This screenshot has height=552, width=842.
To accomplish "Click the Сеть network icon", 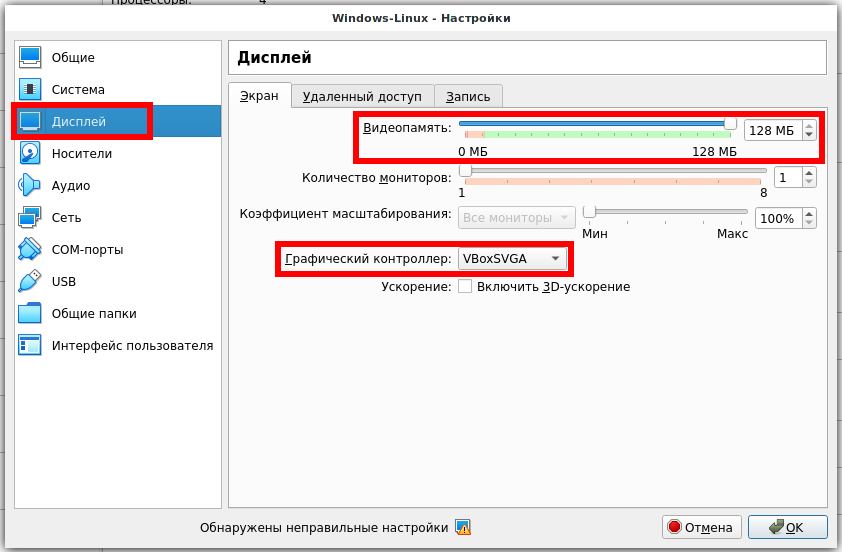I will (x=31, y=218).
